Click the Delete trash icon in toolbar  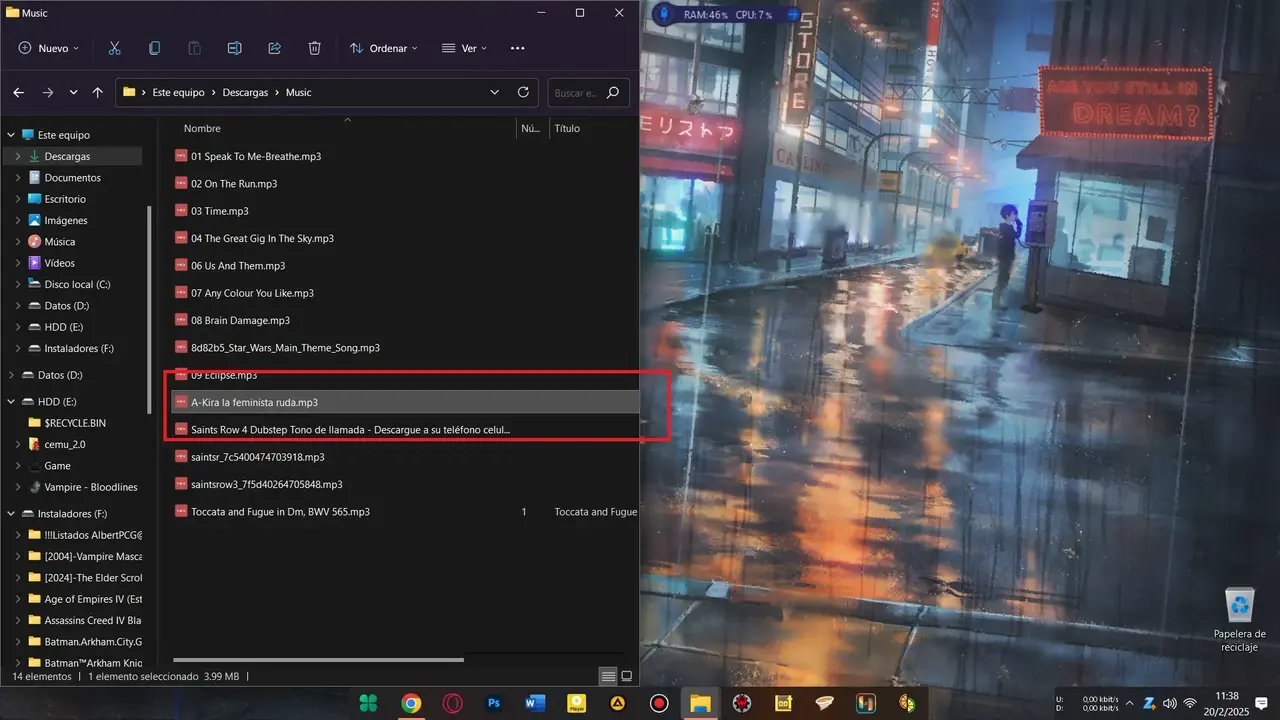314,48
